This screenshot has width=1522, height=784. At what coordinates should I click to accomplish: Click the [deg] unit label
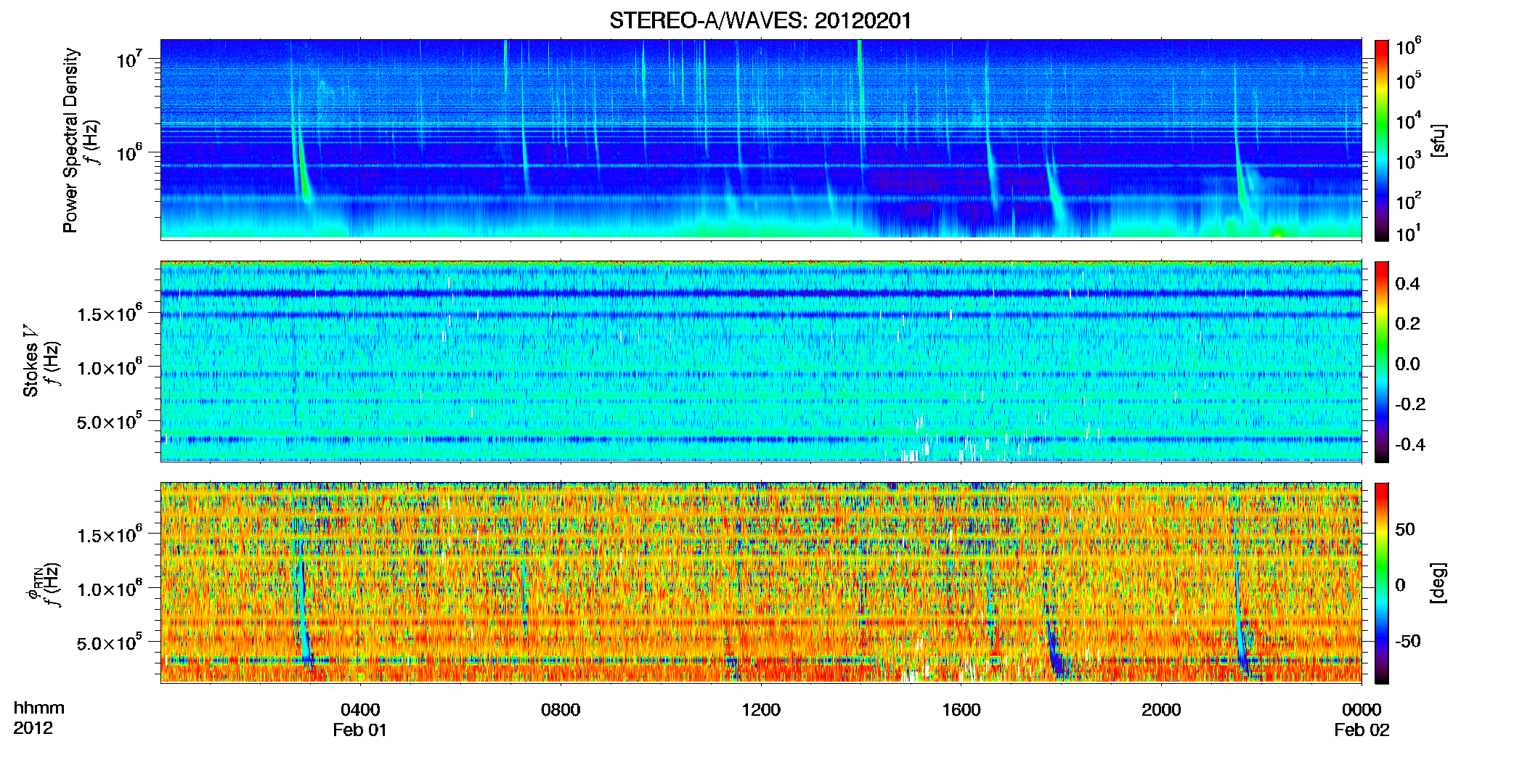pyautogui.click(x=1438, y=583)
